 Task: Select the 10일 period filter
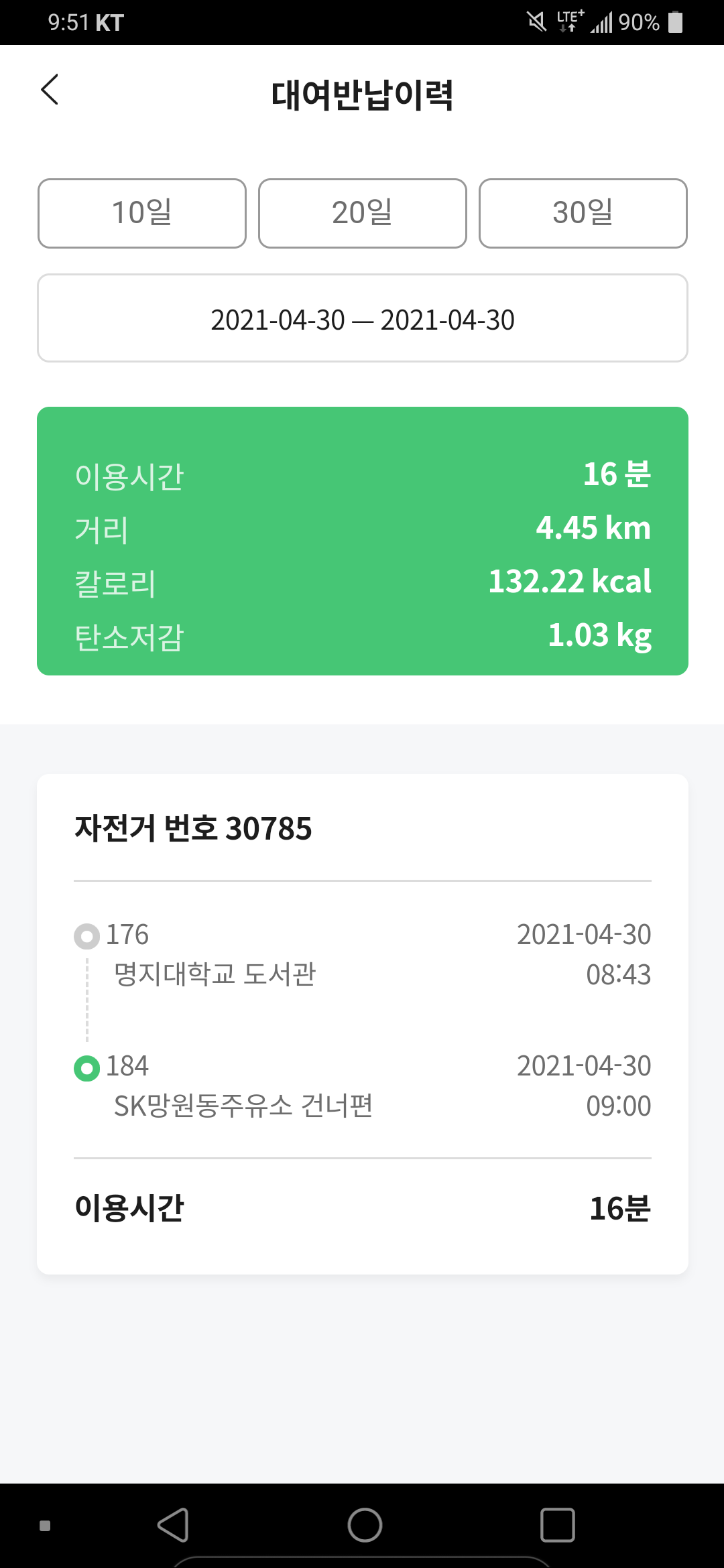pos(142,213)
